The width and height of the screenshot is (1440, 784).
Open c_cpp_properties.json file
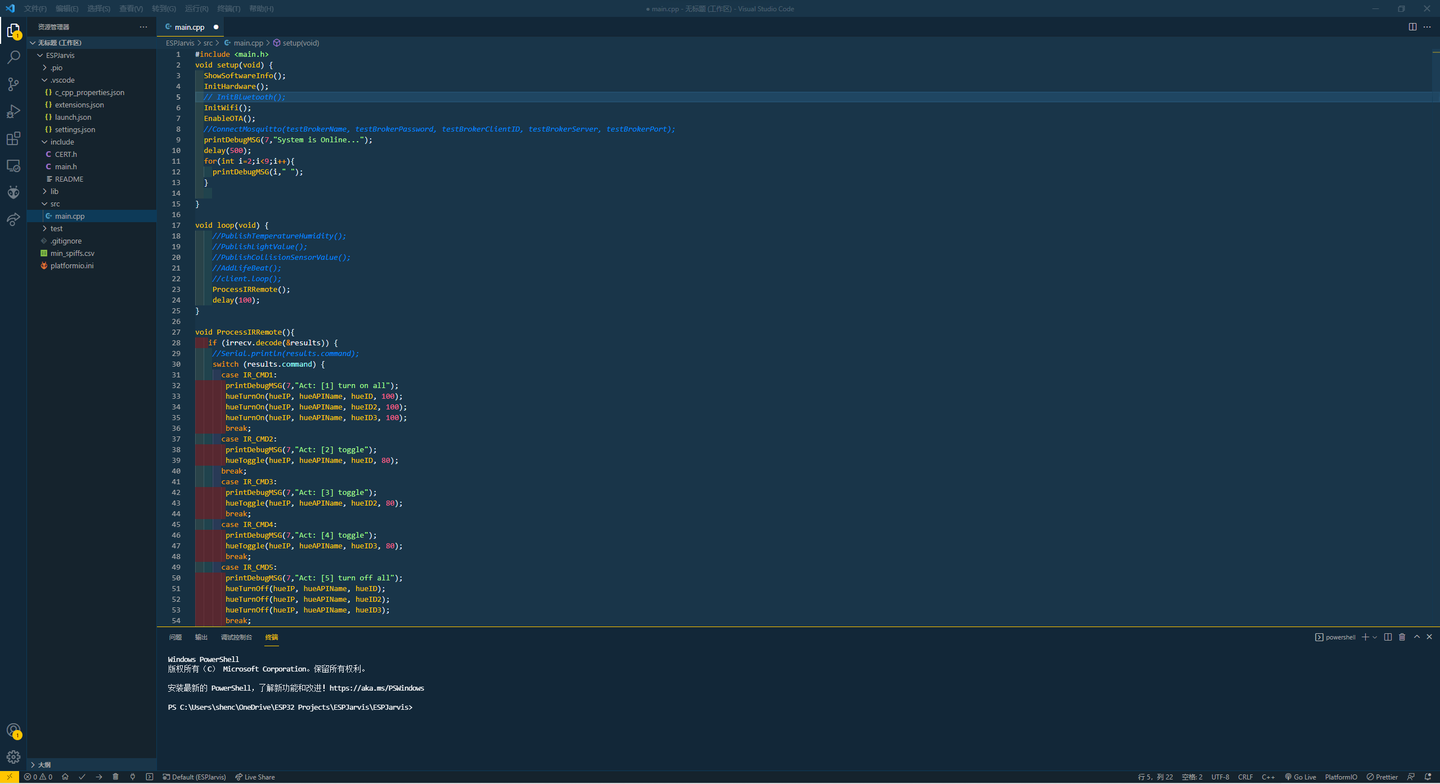pyautogui.click(x=91, y=92)
